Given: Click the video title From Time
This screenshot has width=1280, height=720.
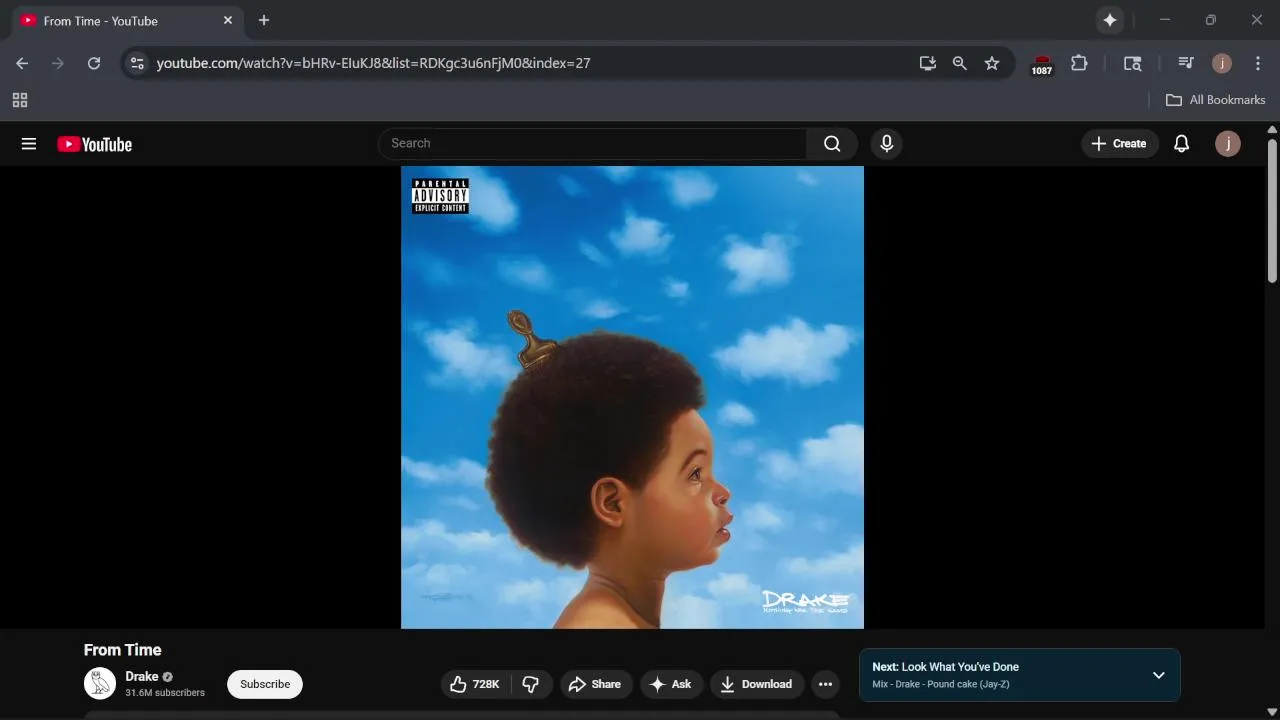Looking at the screenshot, I should tap(123, 650).
